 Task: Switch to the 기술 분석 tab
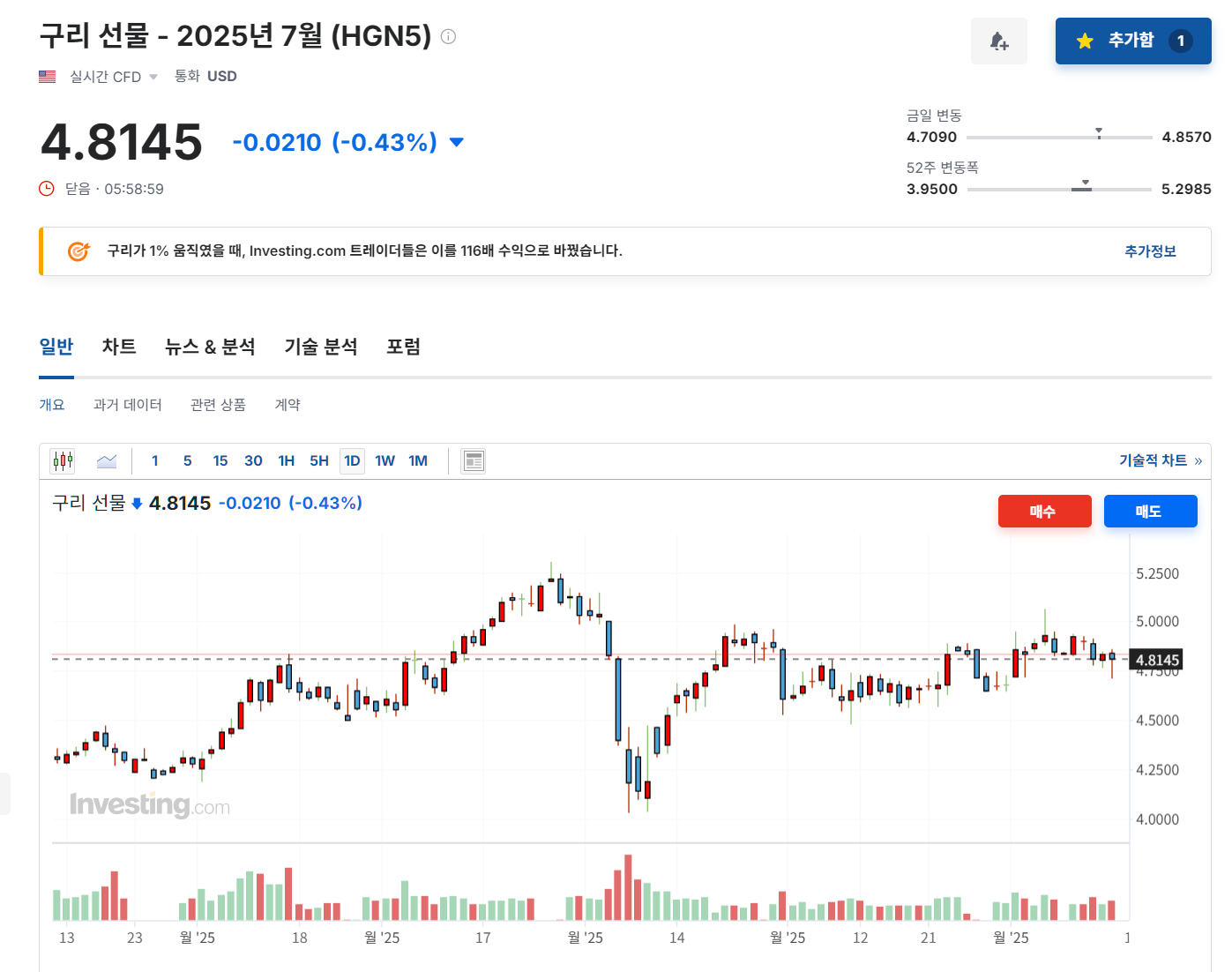pyautogui.click(x=320, y=347)
